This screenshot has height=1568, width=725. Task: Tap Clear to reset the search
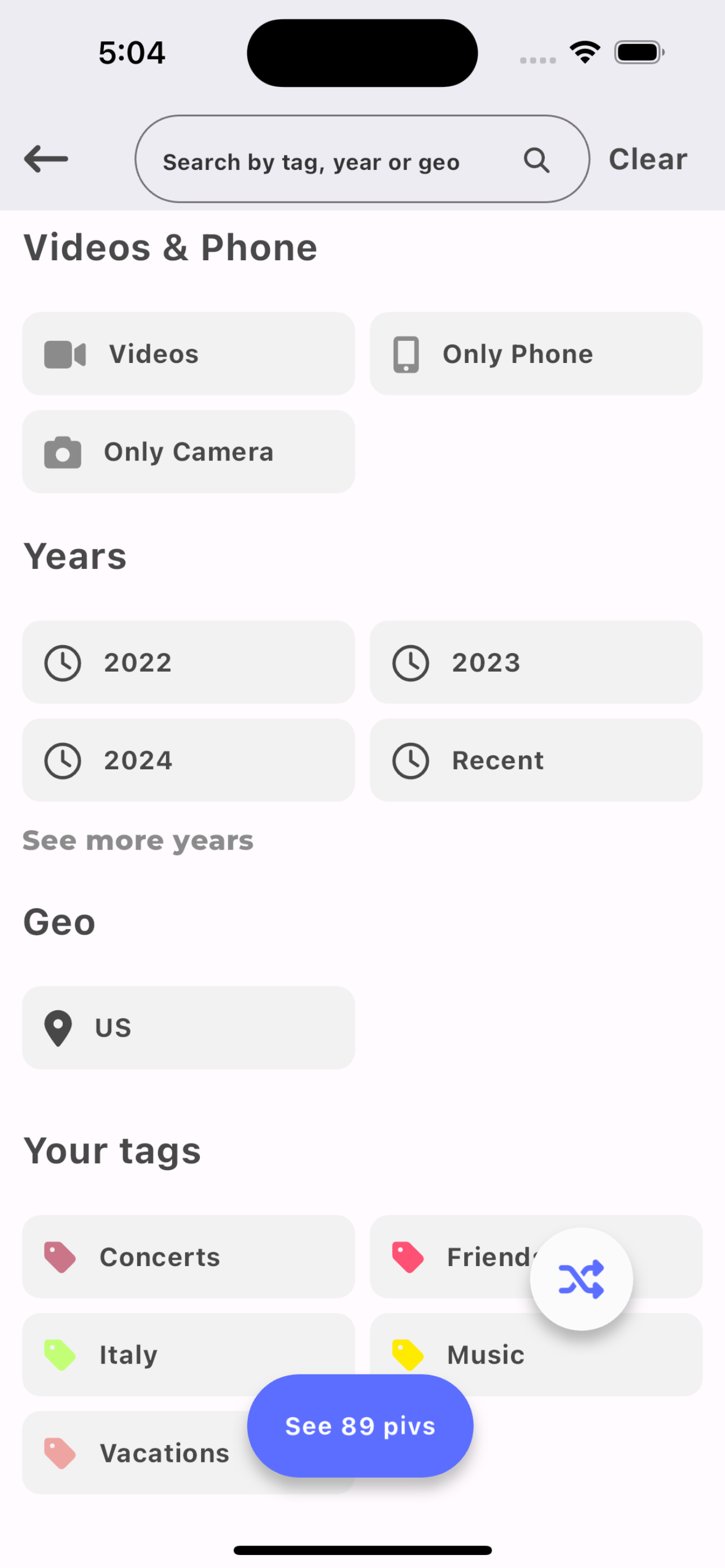tap(648, 160)
